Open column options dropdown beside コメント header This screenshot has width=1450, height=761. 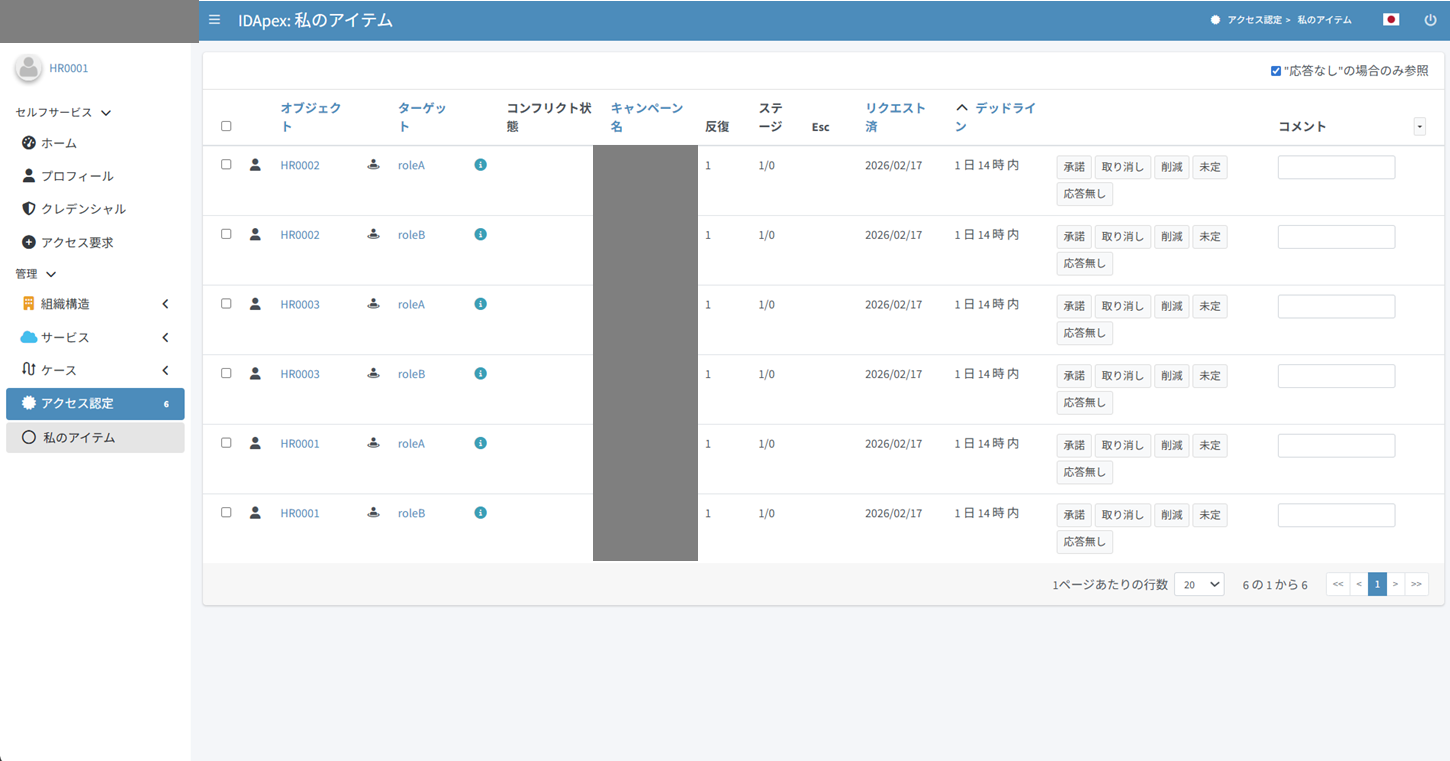pyautogui.click(x=1419, y=126)
